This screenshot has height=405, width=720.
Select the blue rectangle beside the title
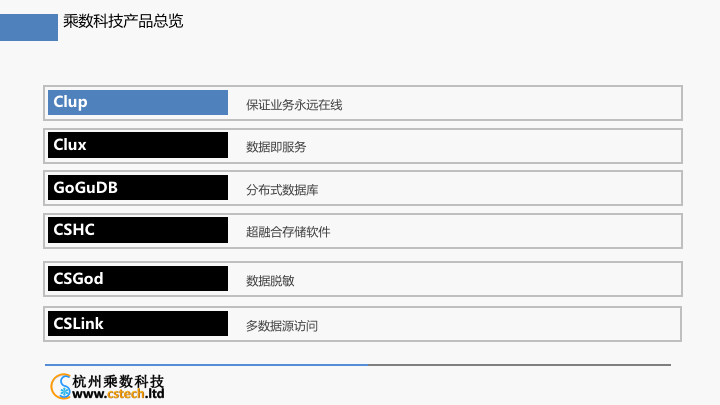click(x=28, y=27)
